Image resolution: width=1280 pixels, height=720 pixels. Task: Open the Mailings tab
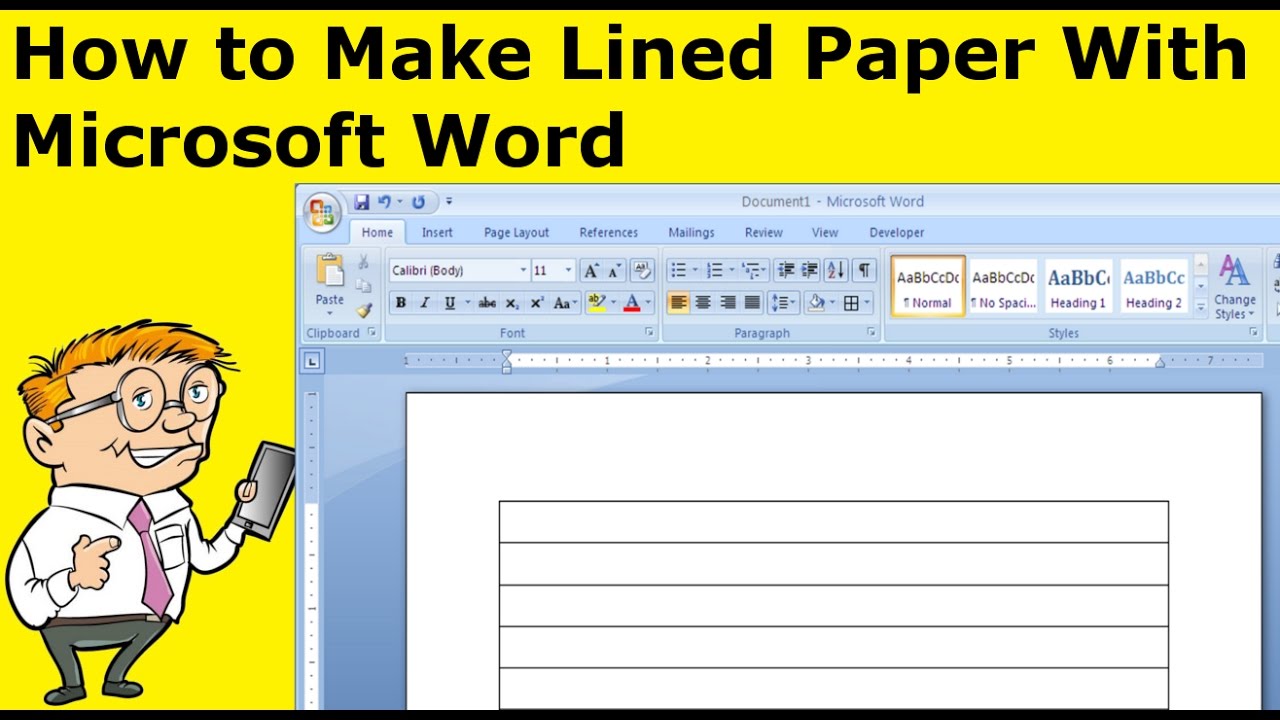point(691,232)
